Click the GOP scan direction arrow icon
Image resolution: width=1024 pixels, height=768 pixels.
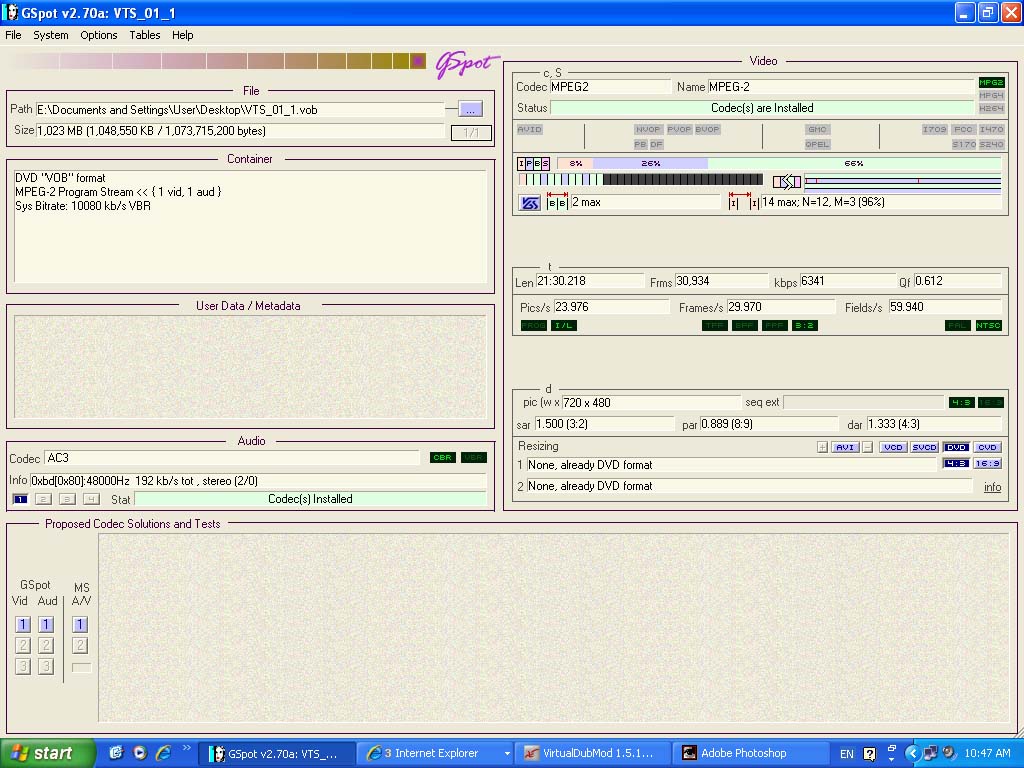[786, 182]
